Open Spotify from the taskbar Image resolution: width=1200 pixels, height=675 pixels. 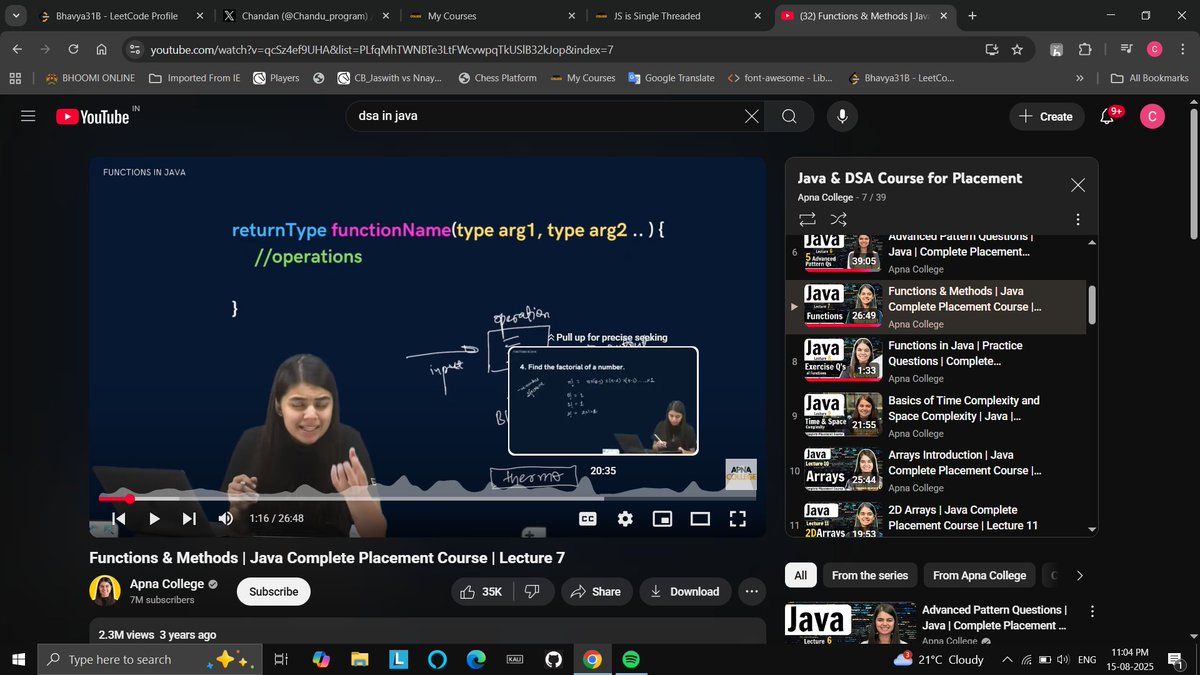click(631, 660)
